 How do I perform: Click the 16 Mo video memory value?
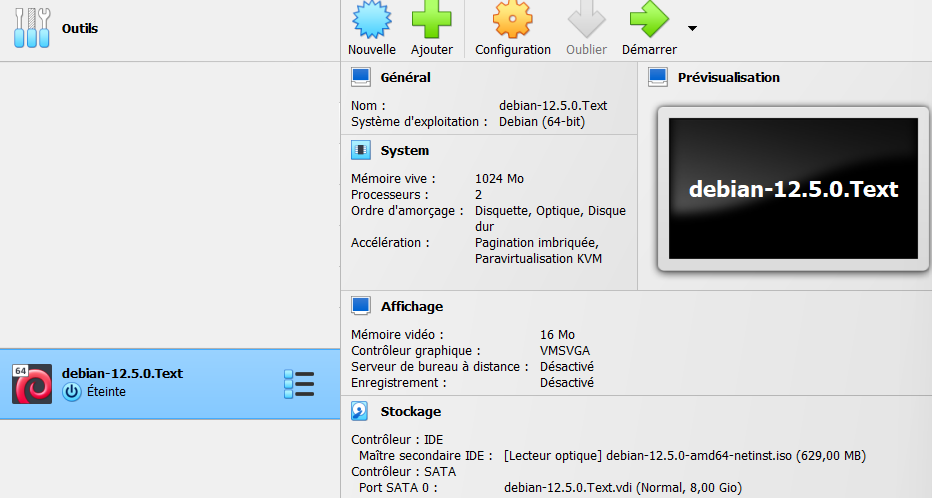click(558, 335)
